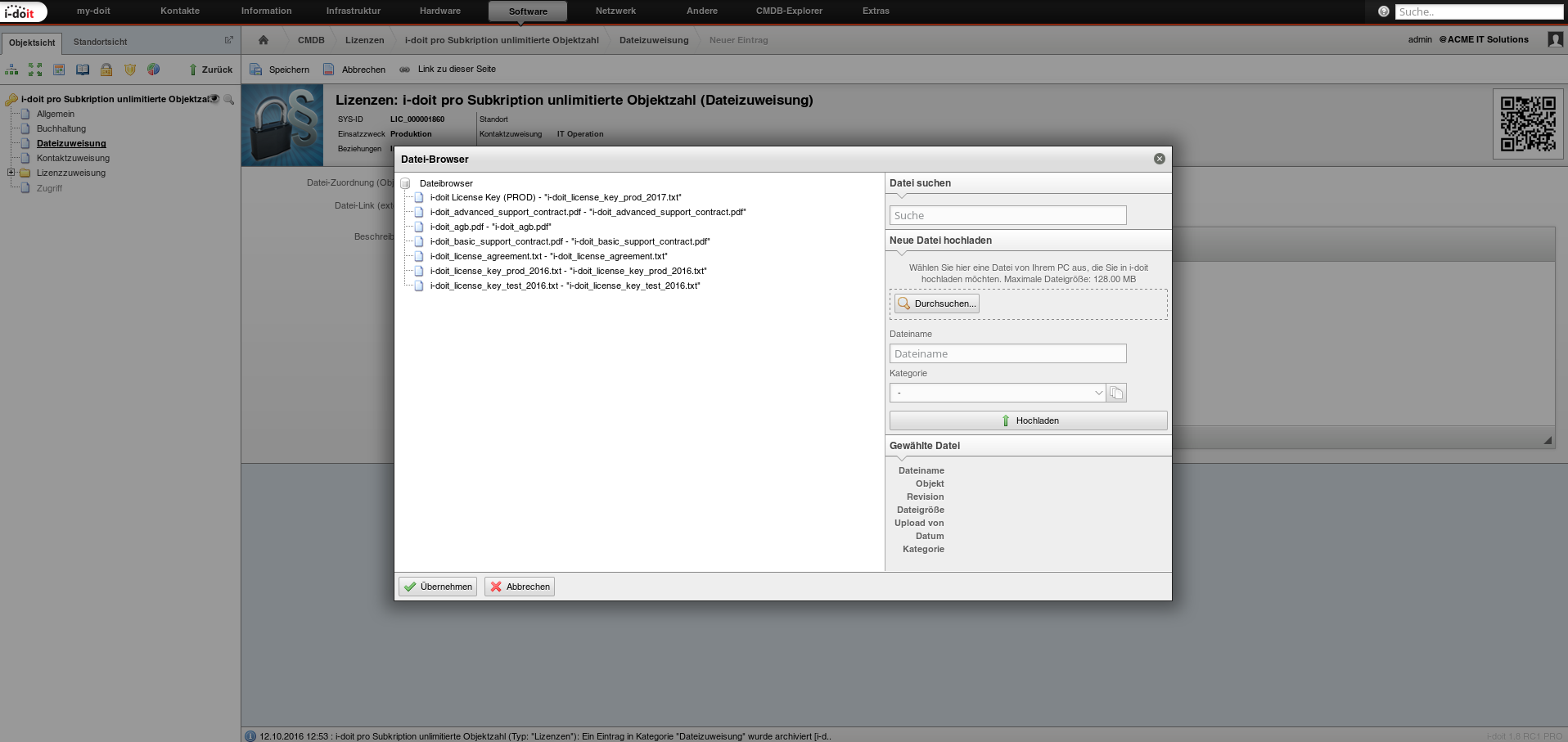Click the Dateiname input field
Screen dimensions: 1568x742
(x=1007, y=353)
